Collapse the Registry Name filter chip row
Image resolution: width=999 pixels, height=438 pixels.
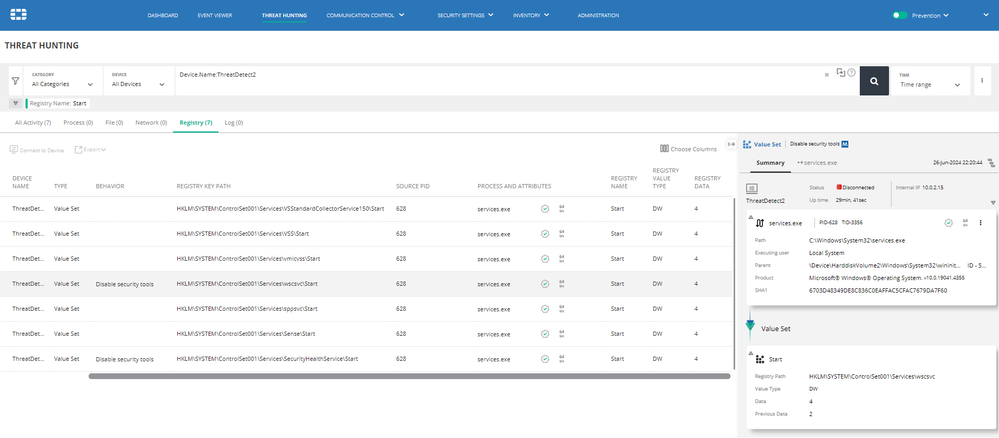click(15, 103)
